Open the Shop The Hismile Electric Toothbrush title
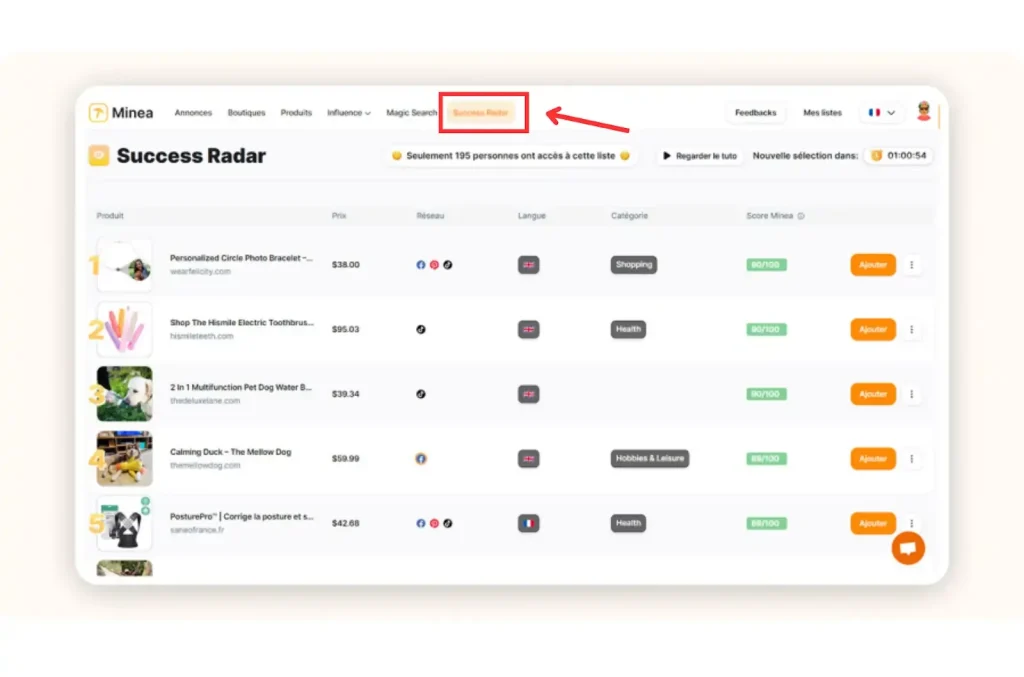1024x677 pixels. click(x=242, y=323)
